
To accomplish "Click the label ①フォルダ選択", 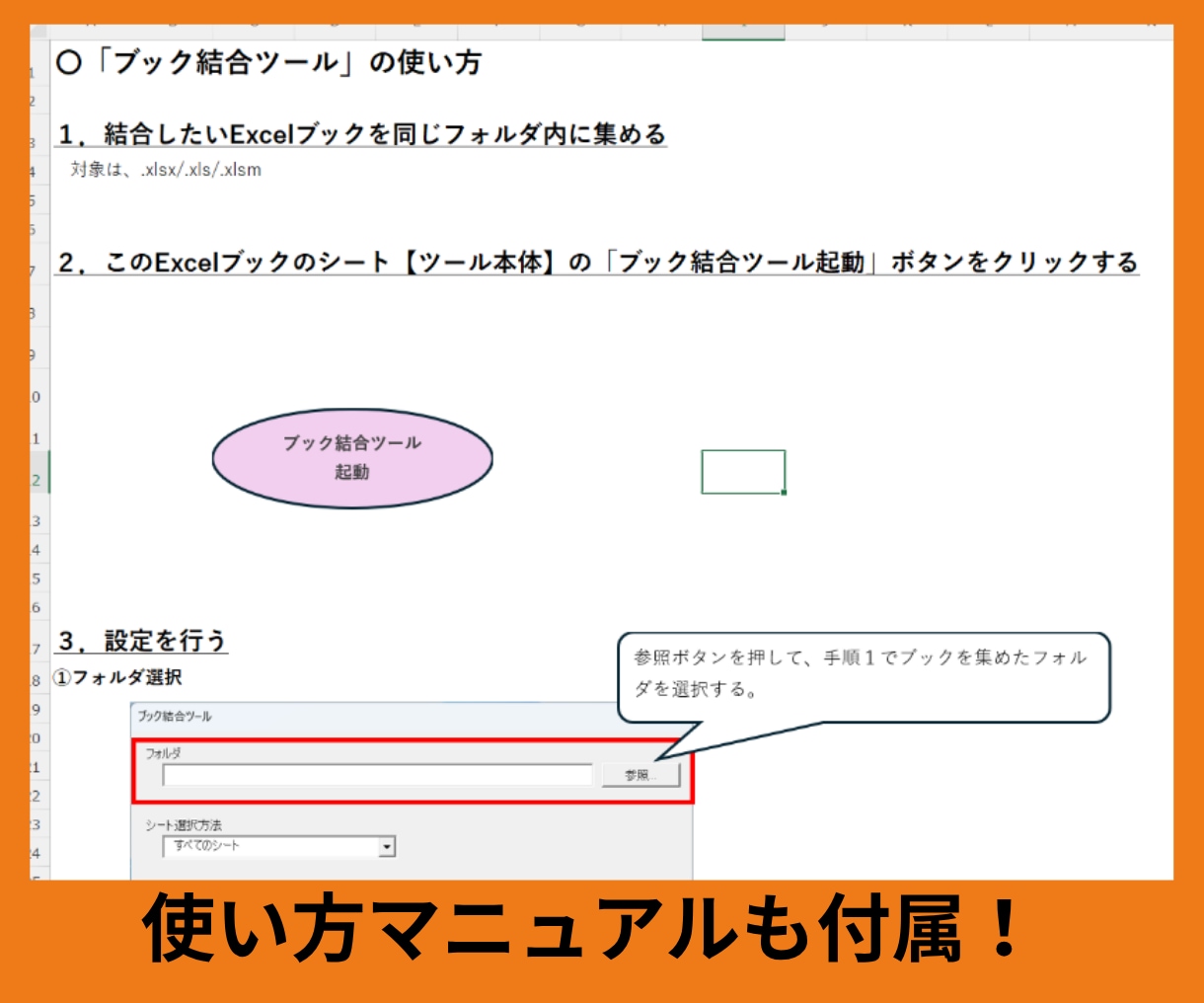I will coord(117,677).
